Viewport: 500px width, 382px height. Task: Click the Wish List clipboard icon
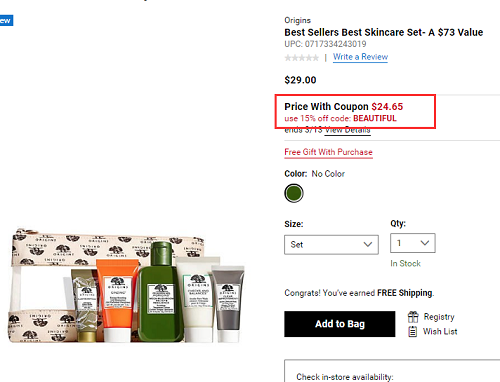tap(413, 332)
